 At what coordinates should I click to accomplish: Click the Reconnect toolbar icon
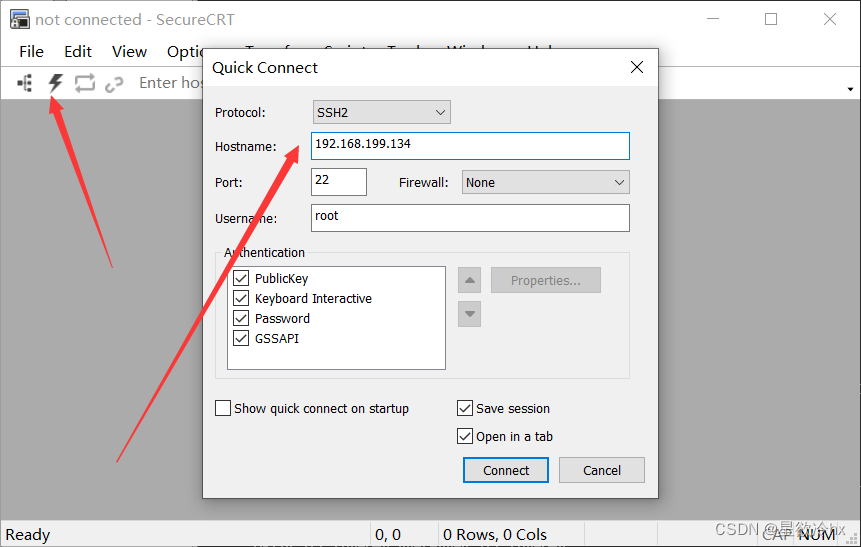coord(85,83)
